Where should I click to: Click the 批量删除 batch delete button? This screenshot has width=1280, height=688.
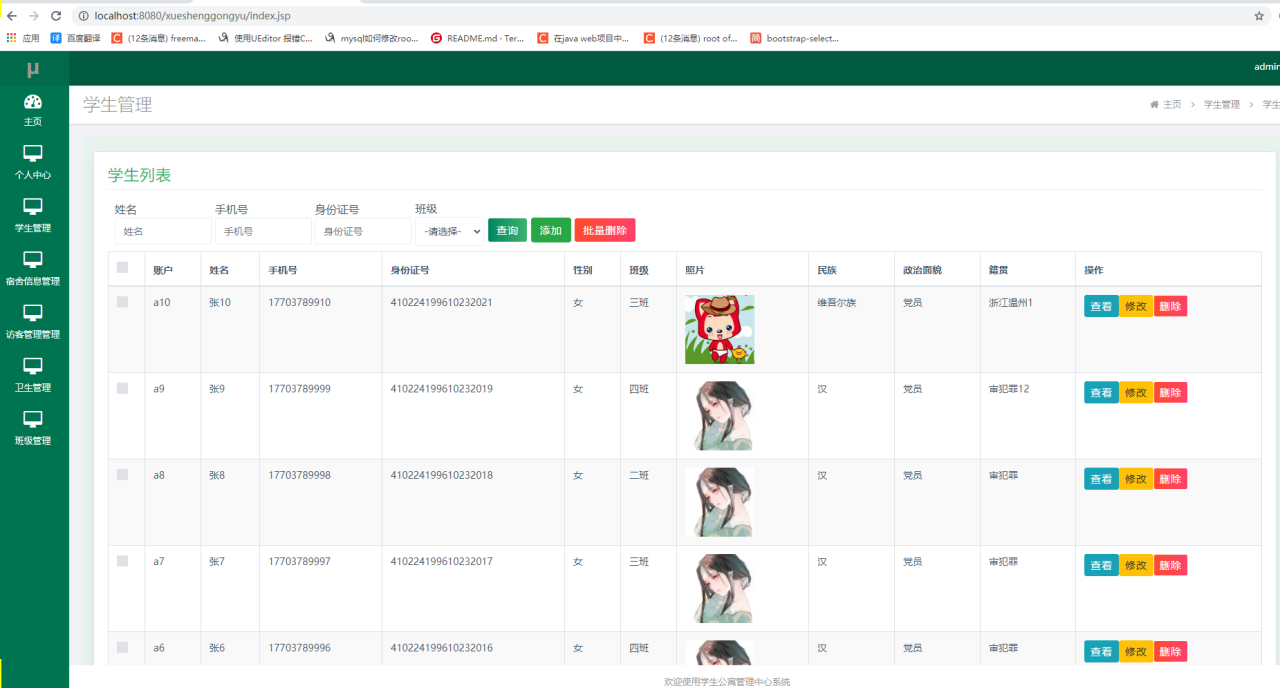(604, 230)
